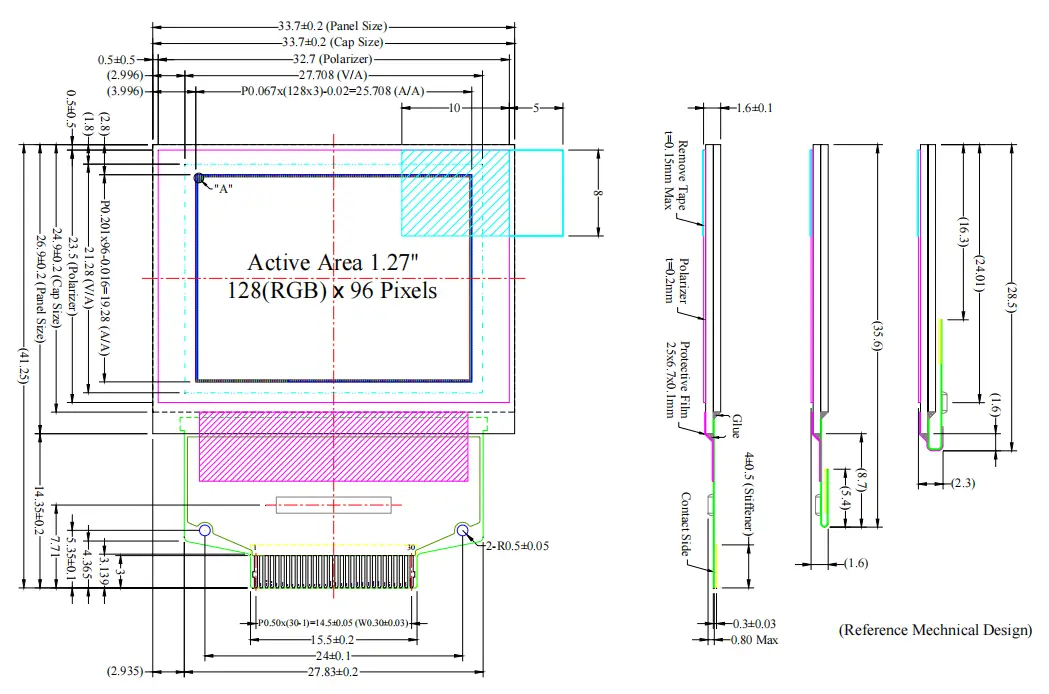Click the '(16.3)' vertical dimension
Image resolution: width=1049 pixels, height=694 pixels.
tap(963, 232)
